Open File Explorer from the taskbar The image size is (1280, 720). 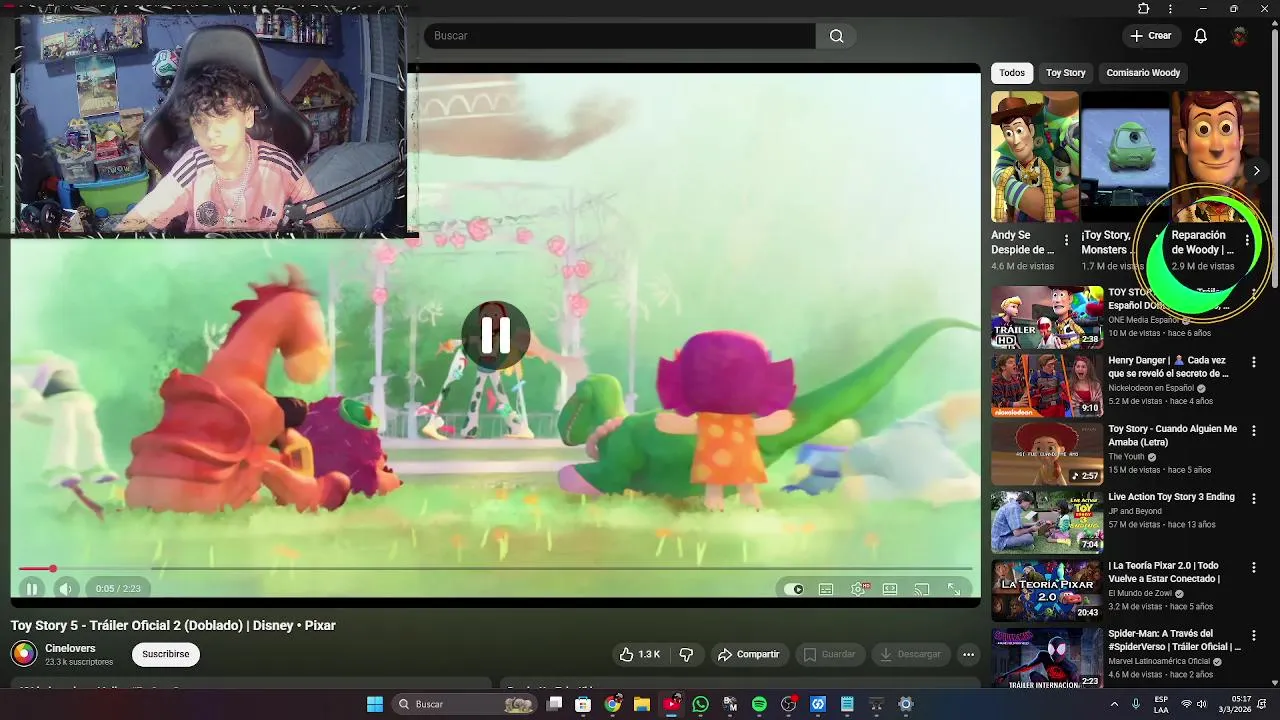(x=641, y=704)
